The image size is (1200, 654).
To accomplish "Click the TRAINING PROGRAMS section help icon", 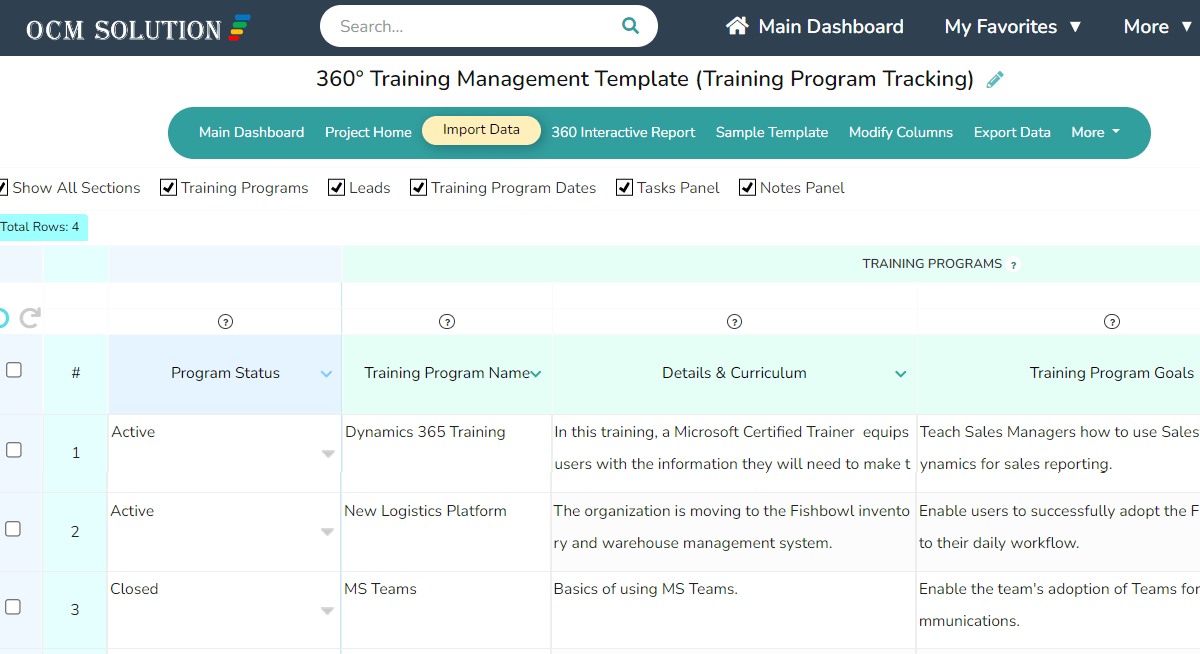I will [1013, 264].
